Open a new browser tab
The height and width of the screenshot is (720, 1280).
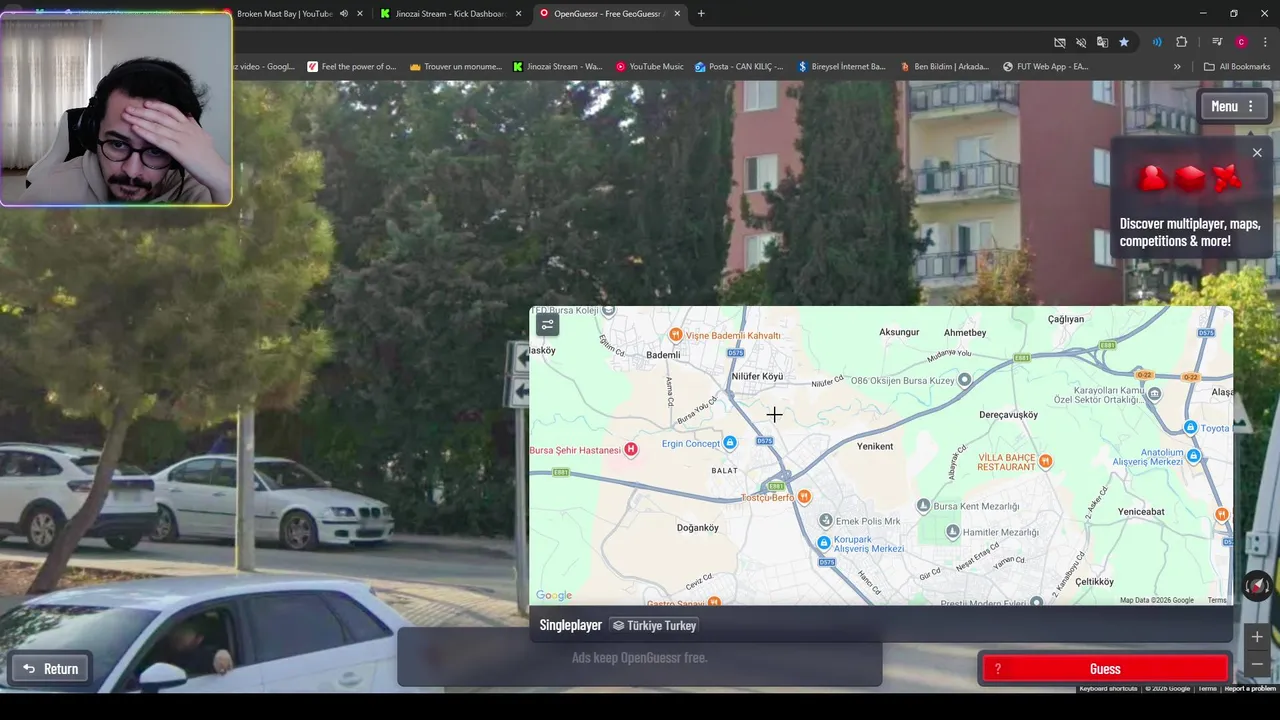(x=701, y=14)
